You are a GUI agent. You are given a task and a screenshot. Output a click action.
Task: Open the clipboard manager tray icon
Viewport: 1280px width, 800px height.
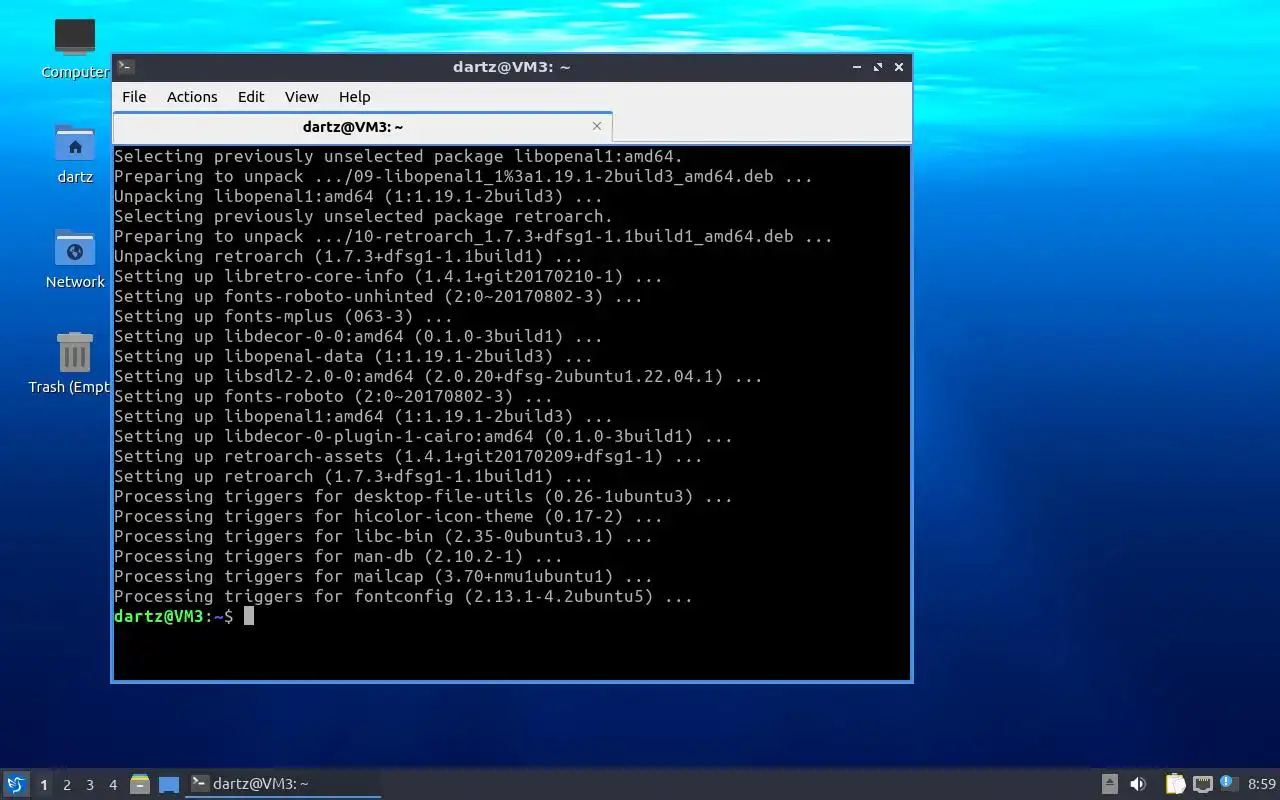(x=1174, y=784)
